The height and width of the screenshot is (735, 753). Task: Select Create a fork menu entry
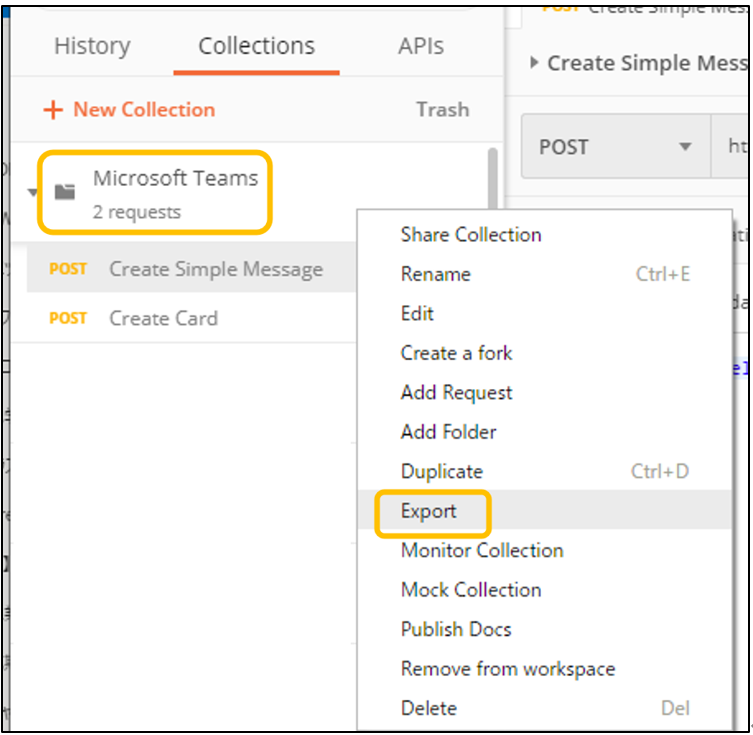click(545, 353)
